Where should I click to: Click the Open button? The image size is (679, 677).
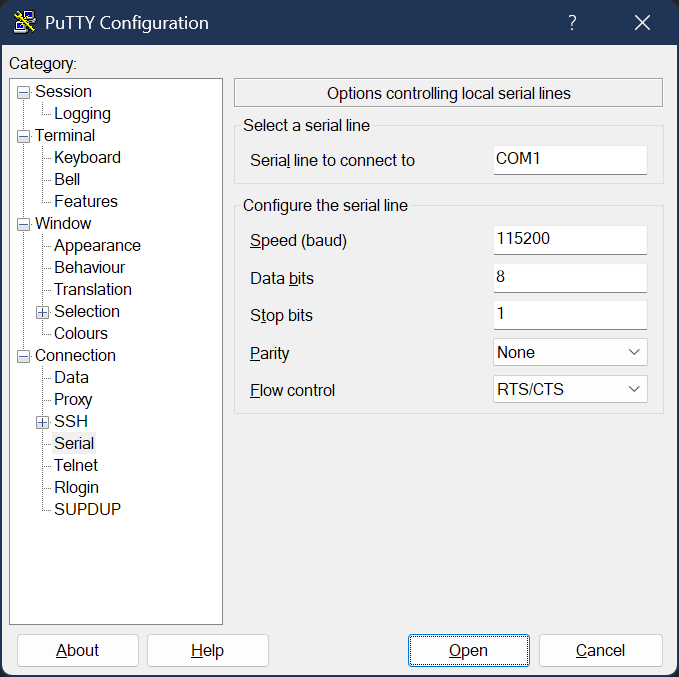pyautogui.click(x=468, y=650)
